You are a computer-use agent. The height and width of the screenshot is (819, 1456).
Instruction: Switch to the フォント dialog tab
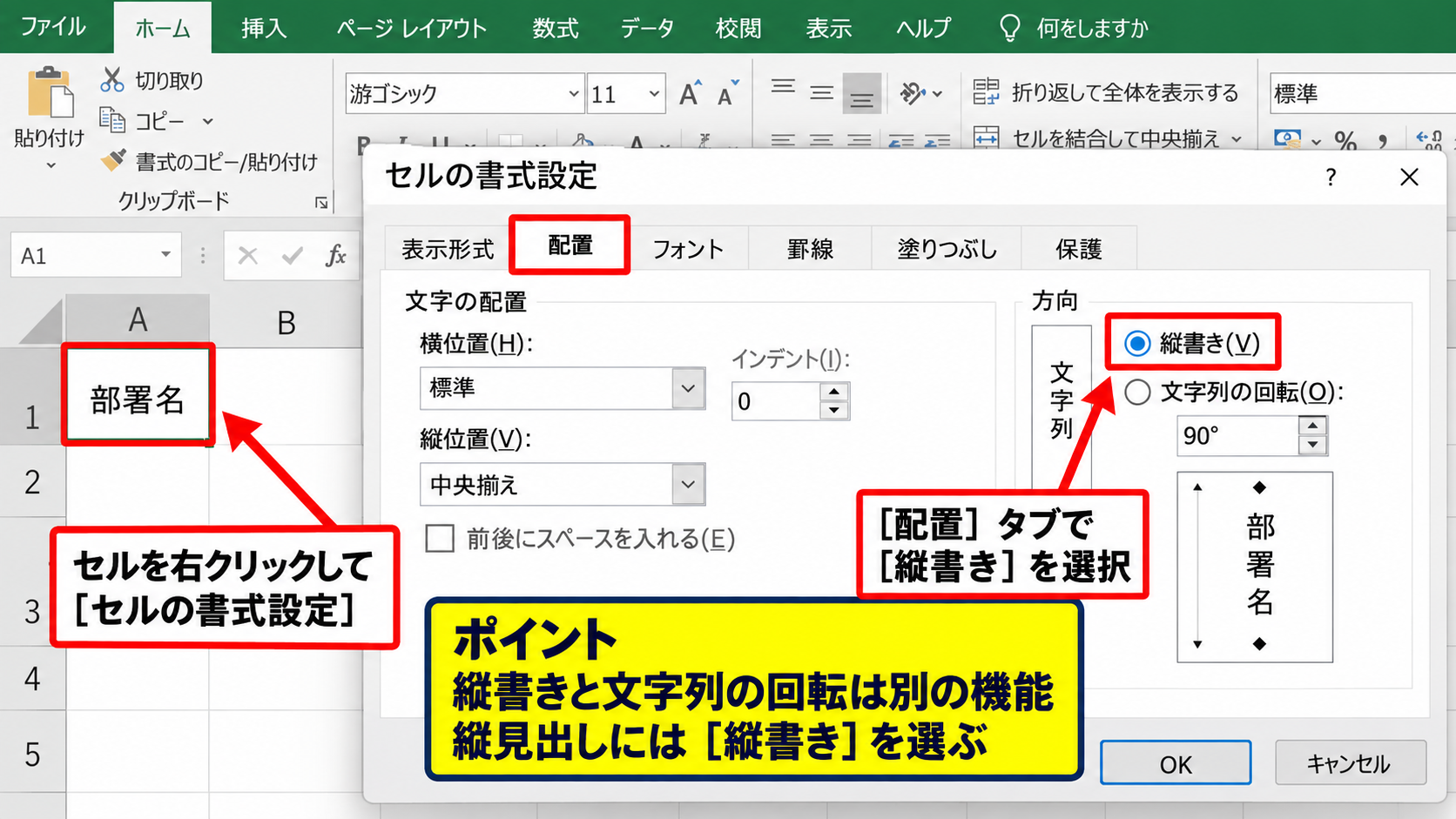(x=688, y=249)
